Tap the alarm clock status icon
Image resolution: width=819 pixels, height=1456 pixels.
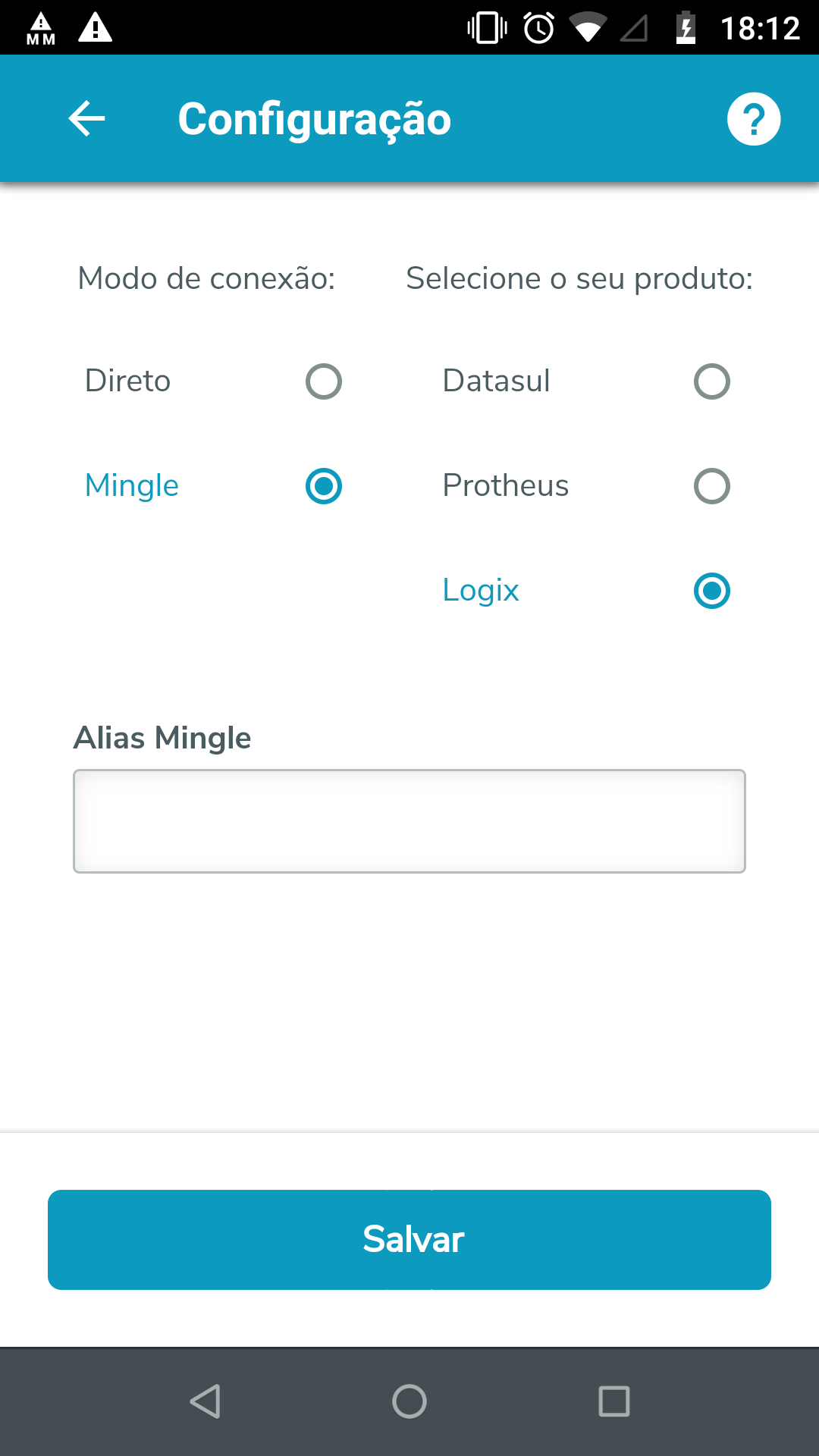[x=539, y=29]
